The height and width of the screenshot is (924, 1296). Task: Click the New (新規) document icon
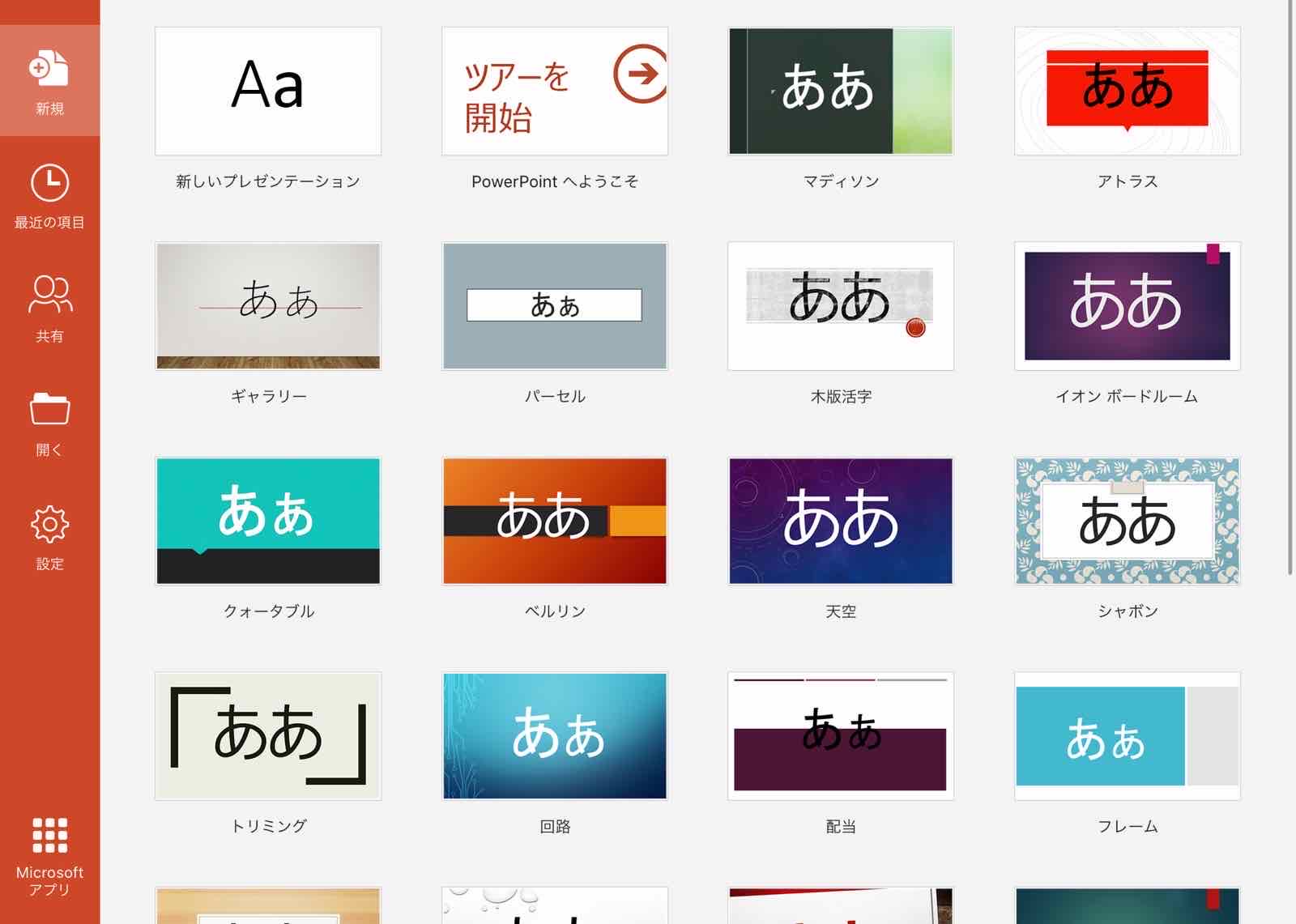[49, 68]
